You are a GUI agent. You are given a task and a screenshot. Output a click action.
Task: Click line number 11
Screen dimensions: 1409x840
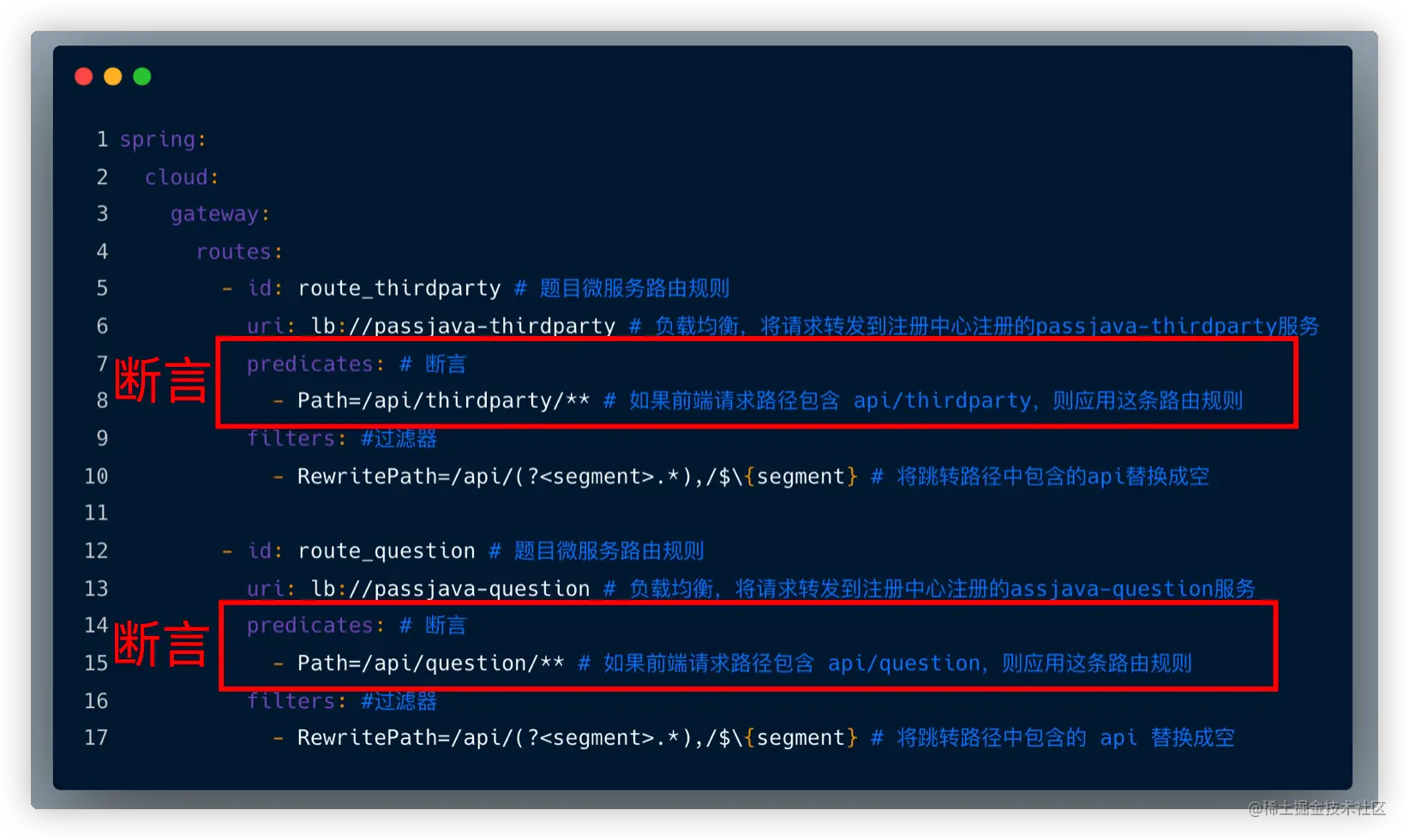pos(96,513)
